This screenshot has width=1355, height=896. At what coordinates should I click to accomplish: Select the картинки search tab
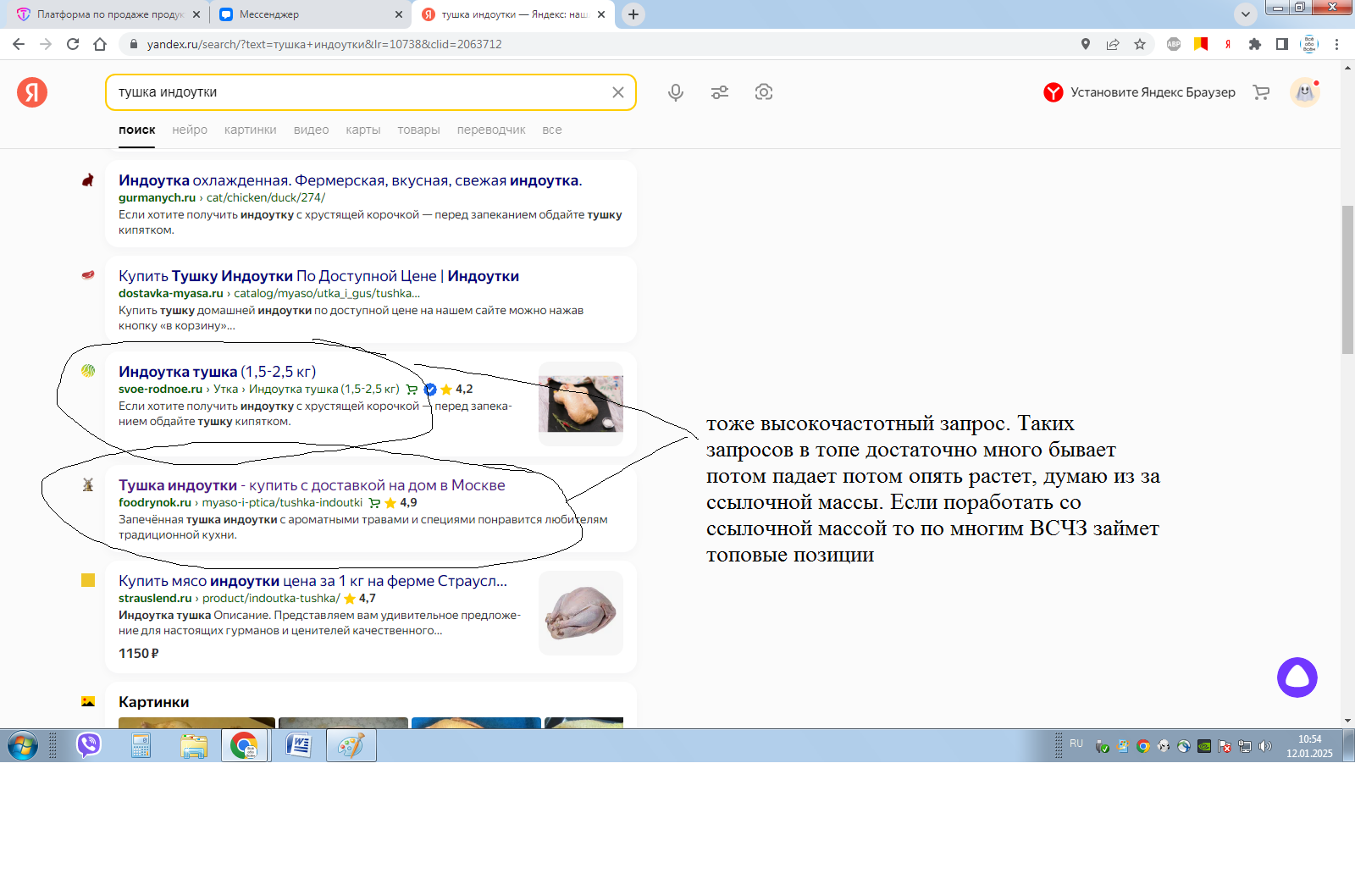click(x=251, y=130)
